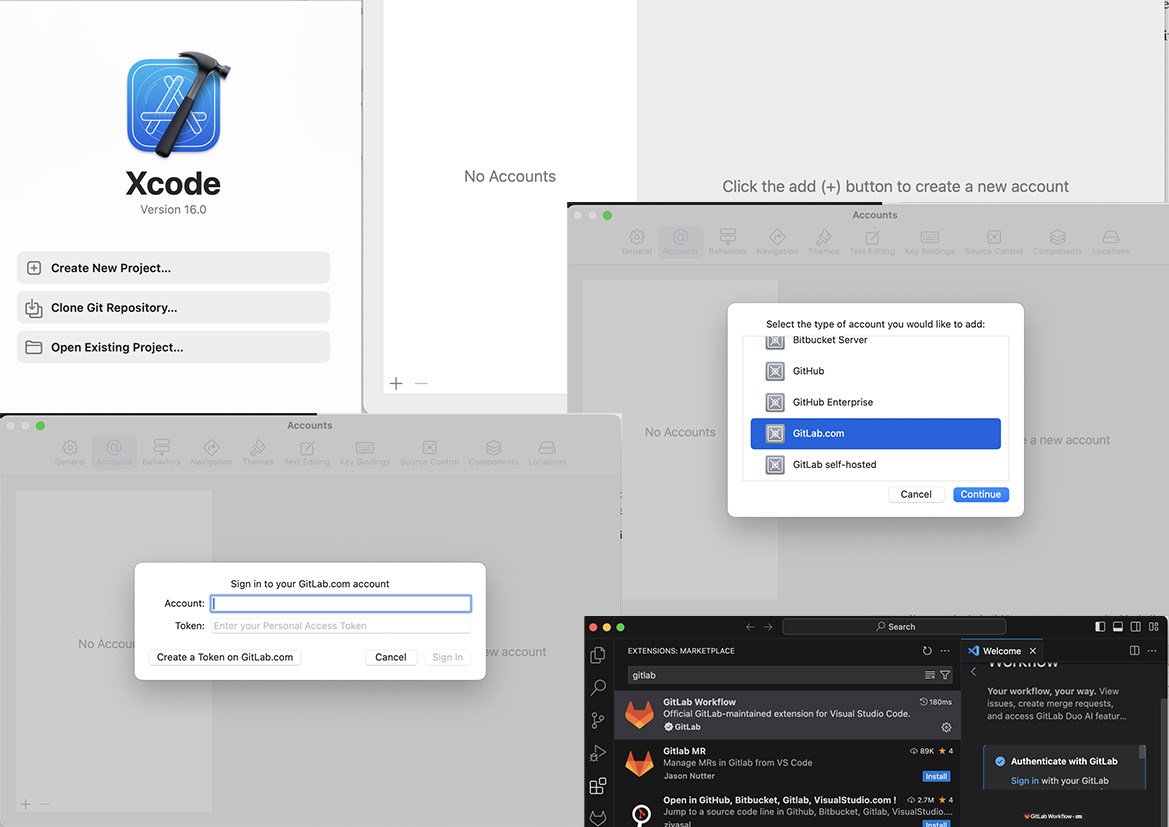Remove an account with the minus button beside Clone Git Repository
Screen dimensions: 1169x827
(x=421, y=383)
